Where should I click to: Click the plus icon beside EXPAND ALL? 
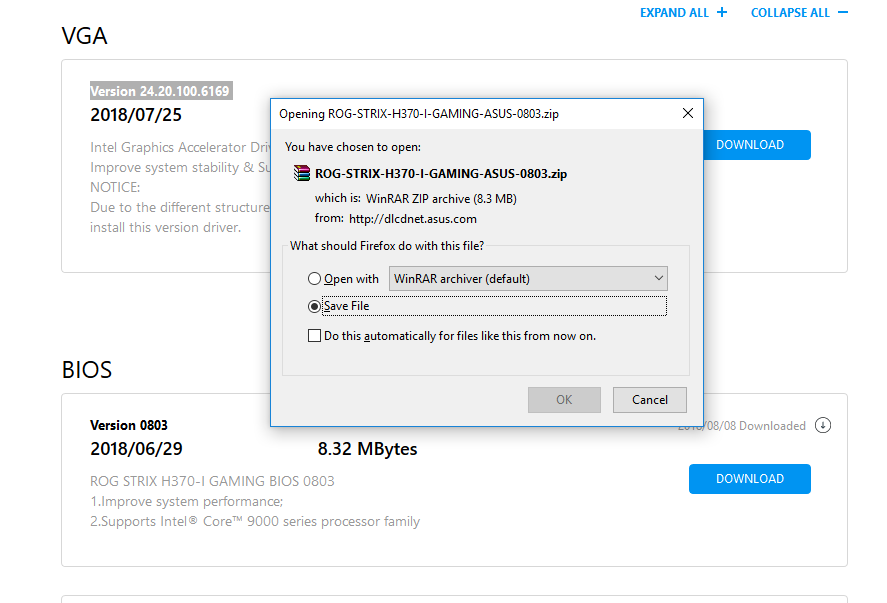click(x=722, y=13)
